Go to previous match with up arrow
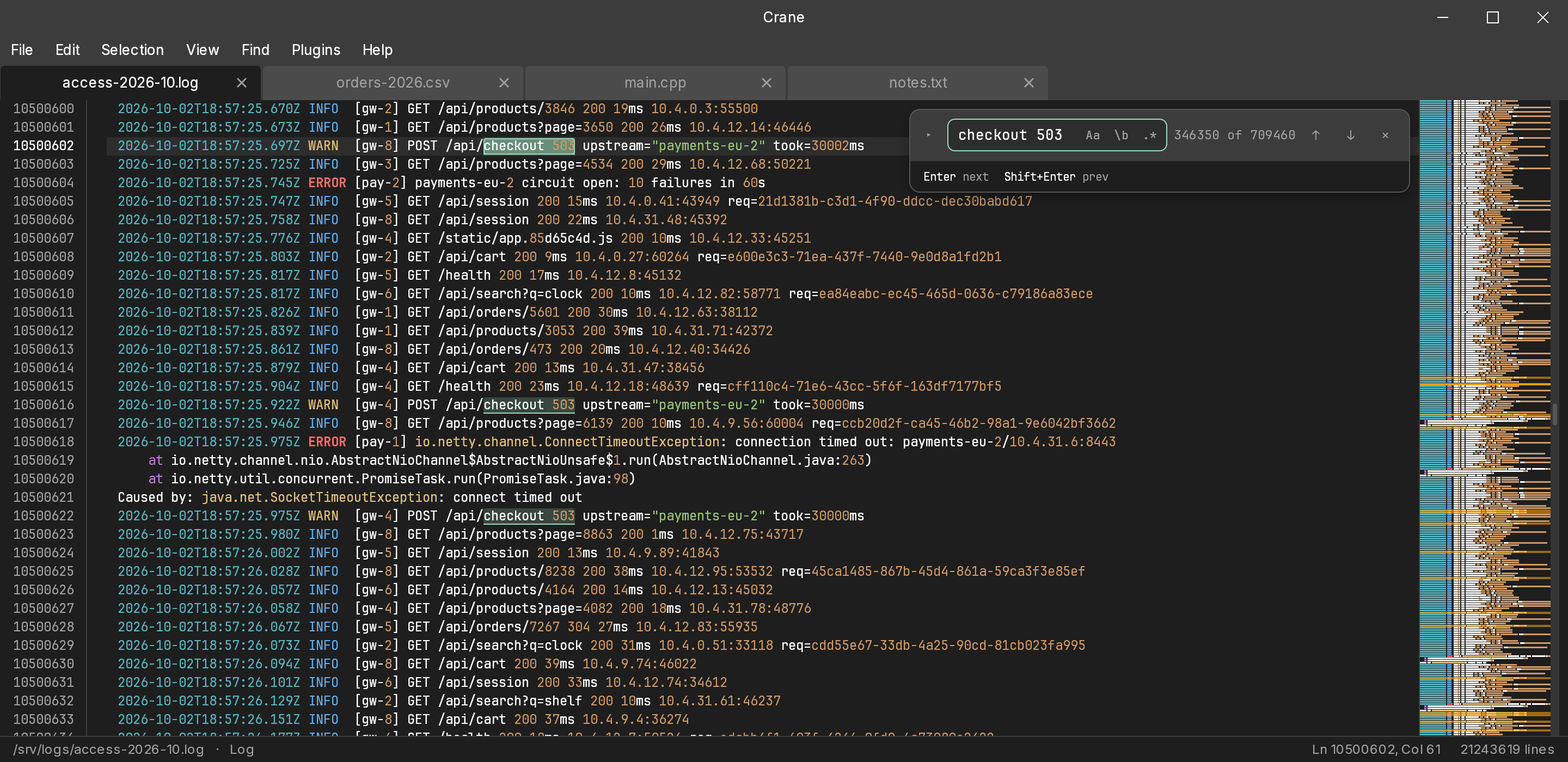Screen dimensions: 1568x762 [1316, 135]
